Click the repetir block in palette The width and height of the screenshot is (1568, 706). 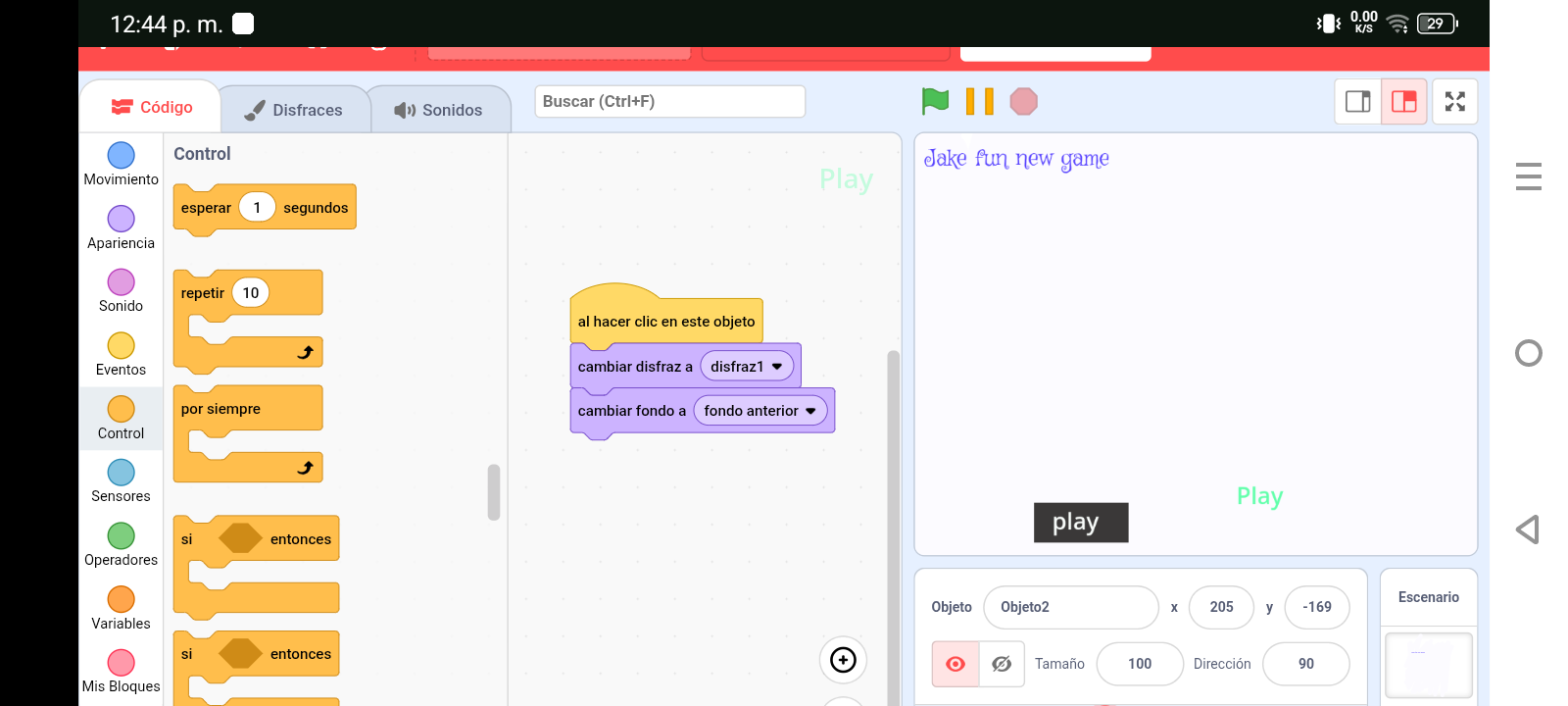247,322
